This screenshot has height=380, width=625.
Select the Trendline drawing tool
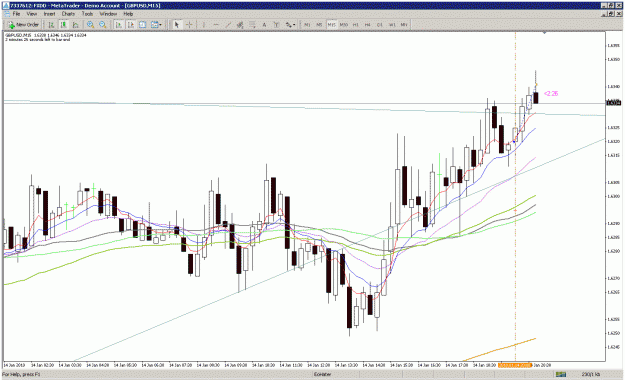(x=228, y=25)
